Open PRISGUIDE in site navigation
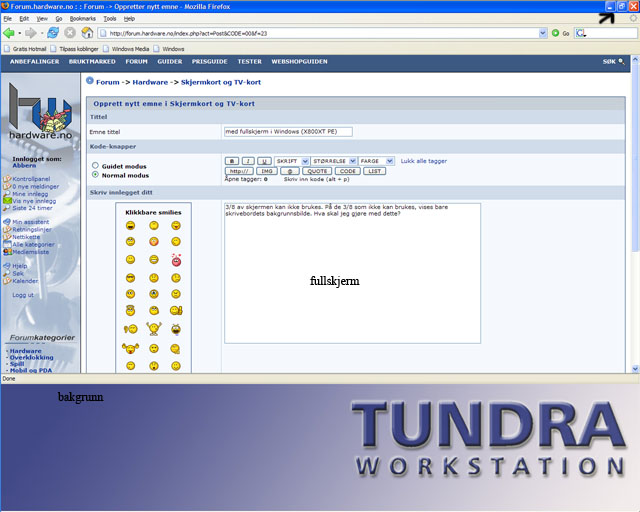Screen dimensions: 640x512 click(209, 62)
